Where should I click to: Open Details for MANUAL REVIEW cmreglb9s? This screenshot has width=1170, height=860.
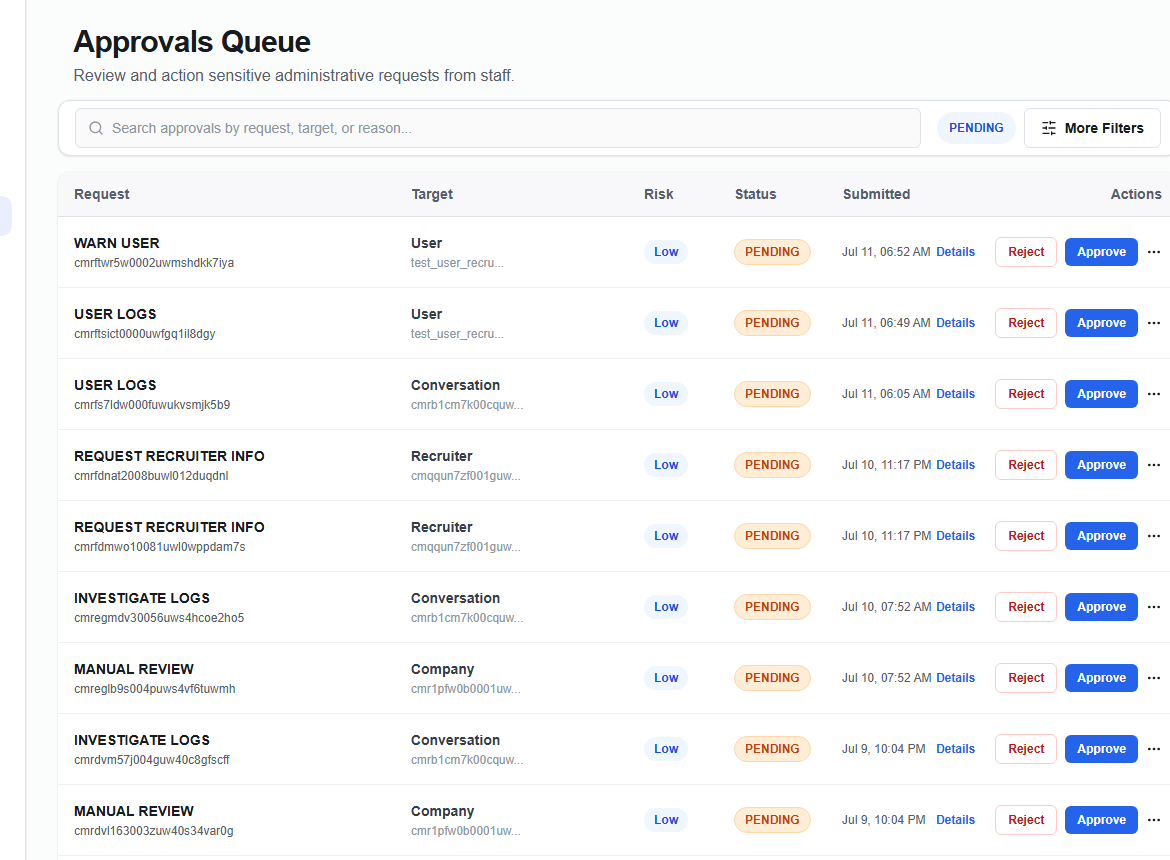click(955, 678)
